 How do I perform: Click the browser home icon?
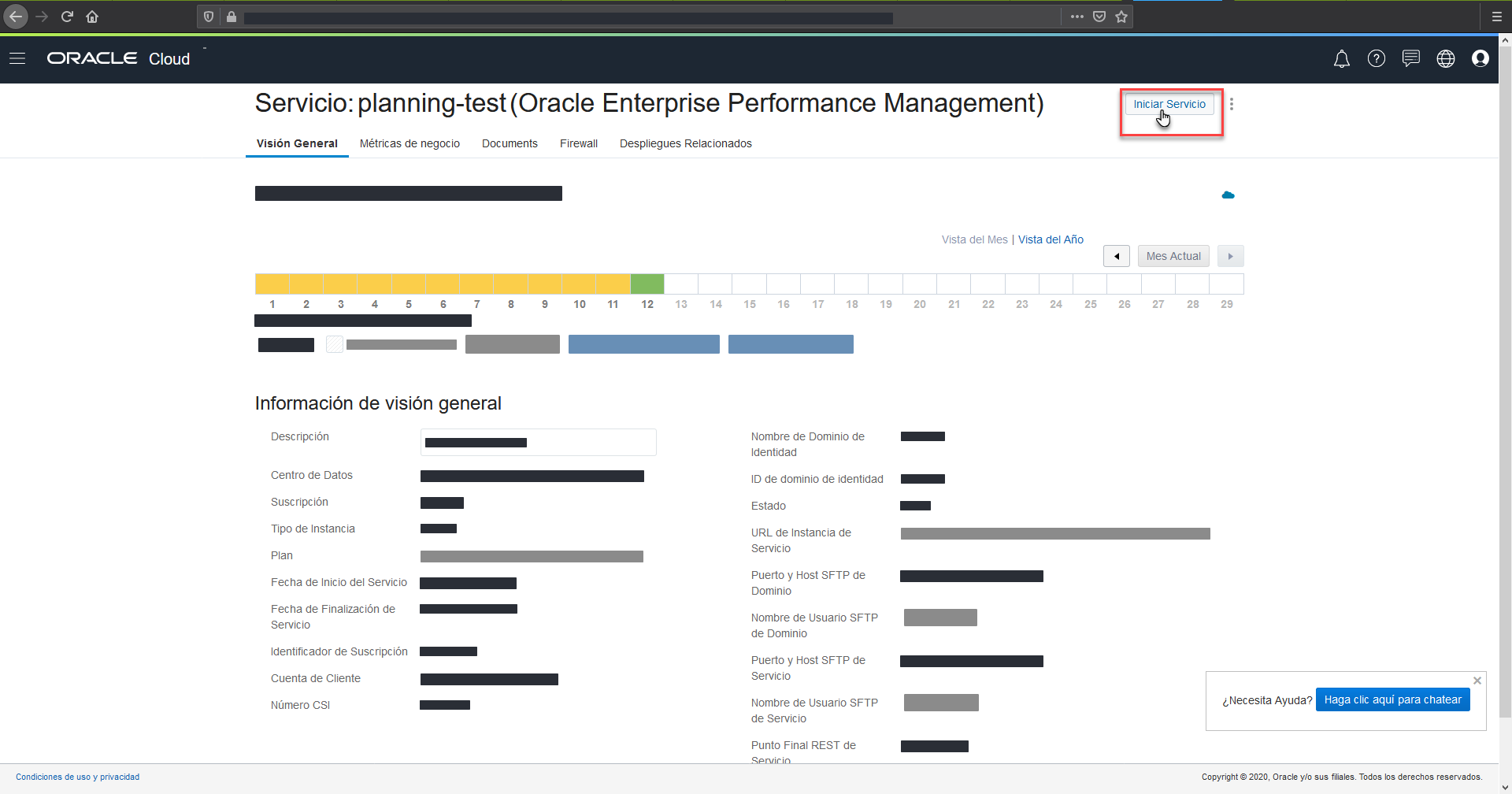click(x=92, y=17)
